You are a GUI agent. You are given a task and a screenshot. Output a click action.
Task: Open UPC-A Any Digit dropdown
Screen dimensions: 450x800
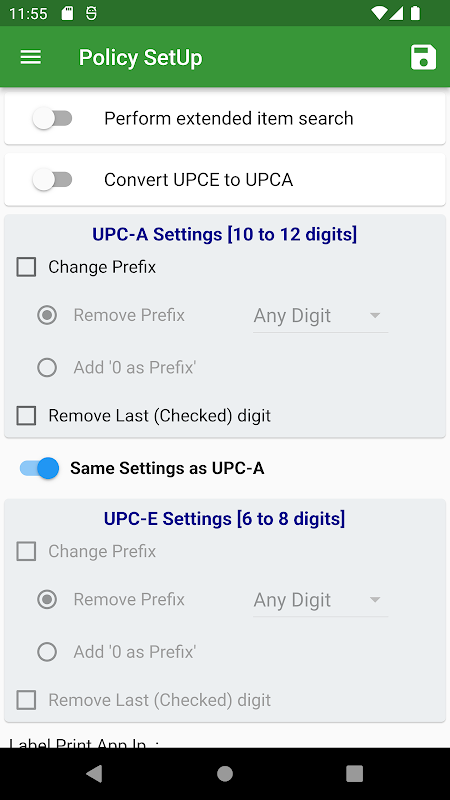(320, 316)
